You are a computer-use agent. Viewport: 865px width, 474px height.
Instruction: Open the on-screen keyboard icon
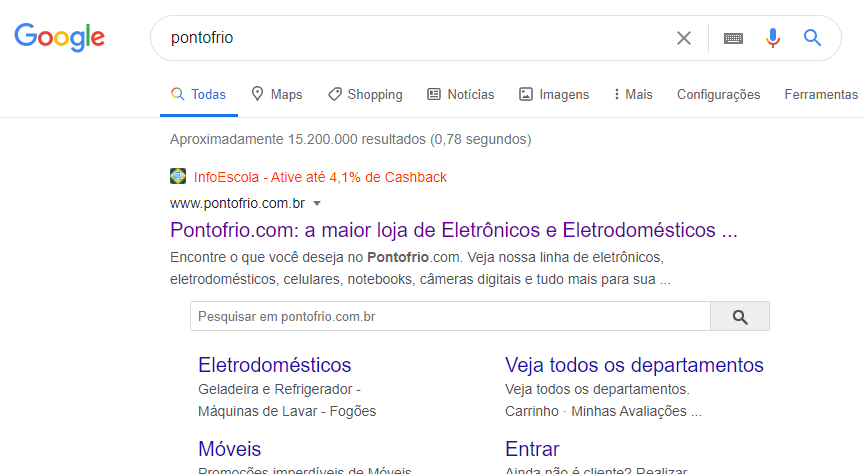pos(733,38)
